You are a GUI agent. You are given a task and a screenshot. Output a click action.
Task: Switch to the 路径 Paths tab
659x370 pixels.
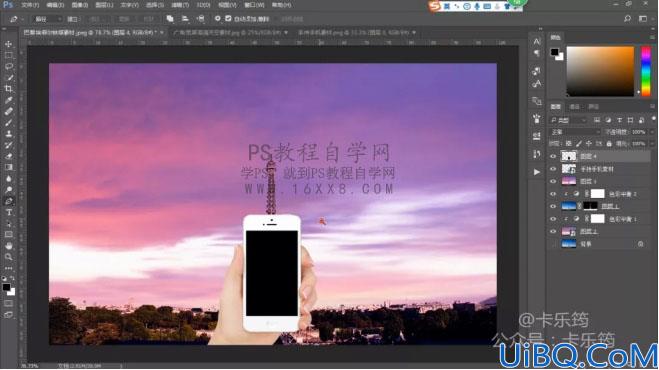[x=593, y=107]
